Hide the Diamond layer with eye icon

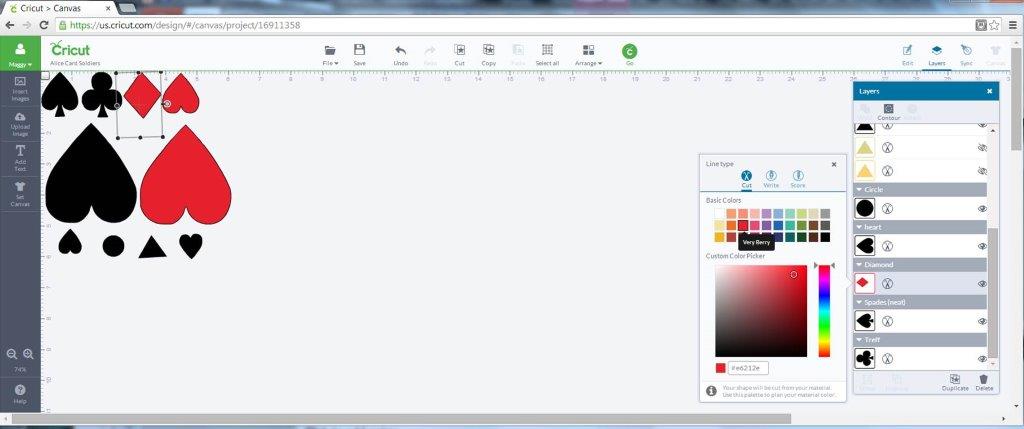(982, 283)
